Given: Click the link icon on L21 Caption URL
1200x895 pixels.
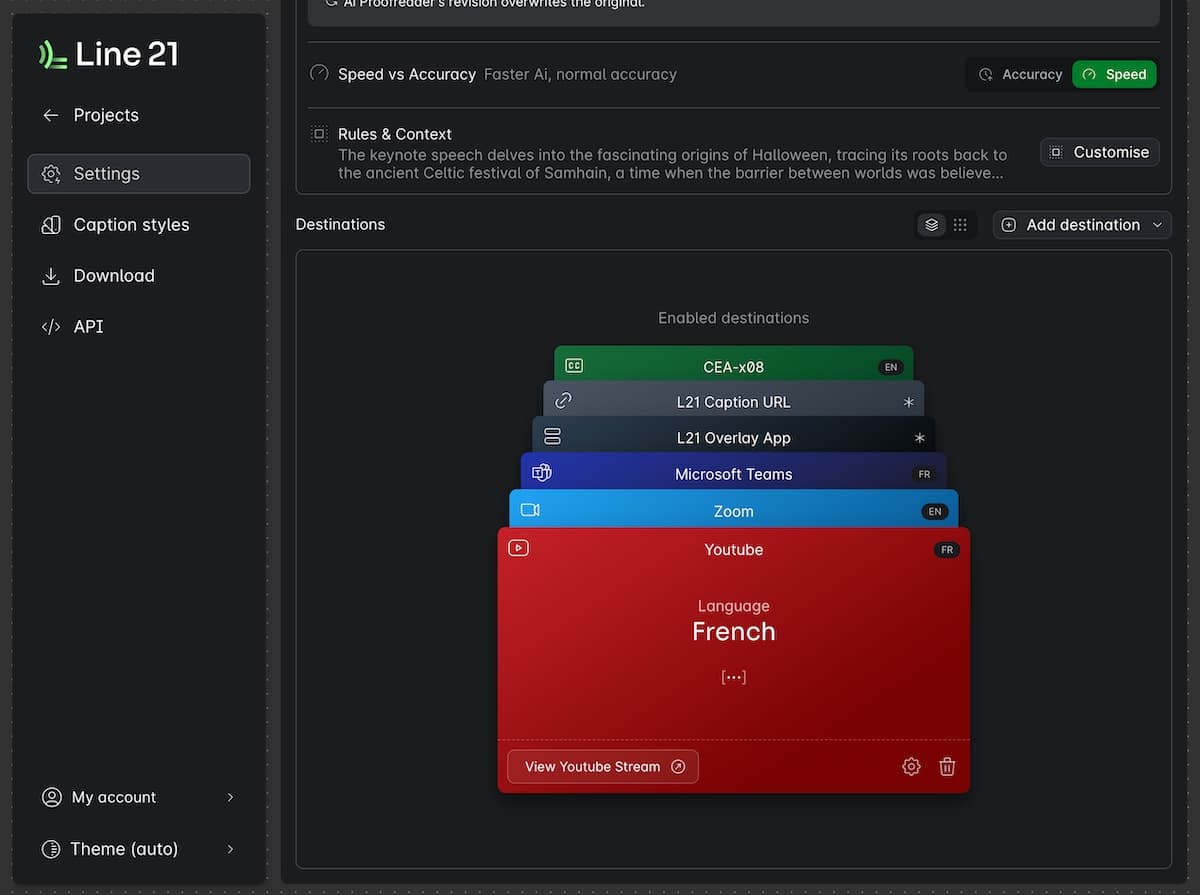Looking at the screenshot, I should 563,401.
